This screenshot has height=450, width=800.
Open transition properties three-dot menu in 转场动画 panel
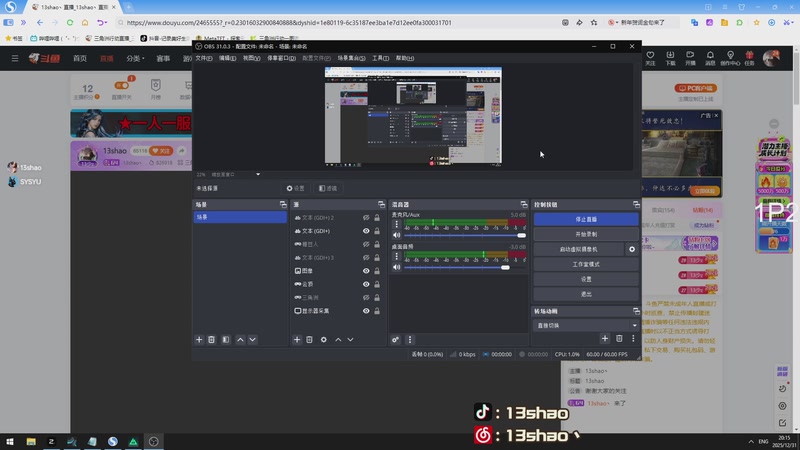633,338
